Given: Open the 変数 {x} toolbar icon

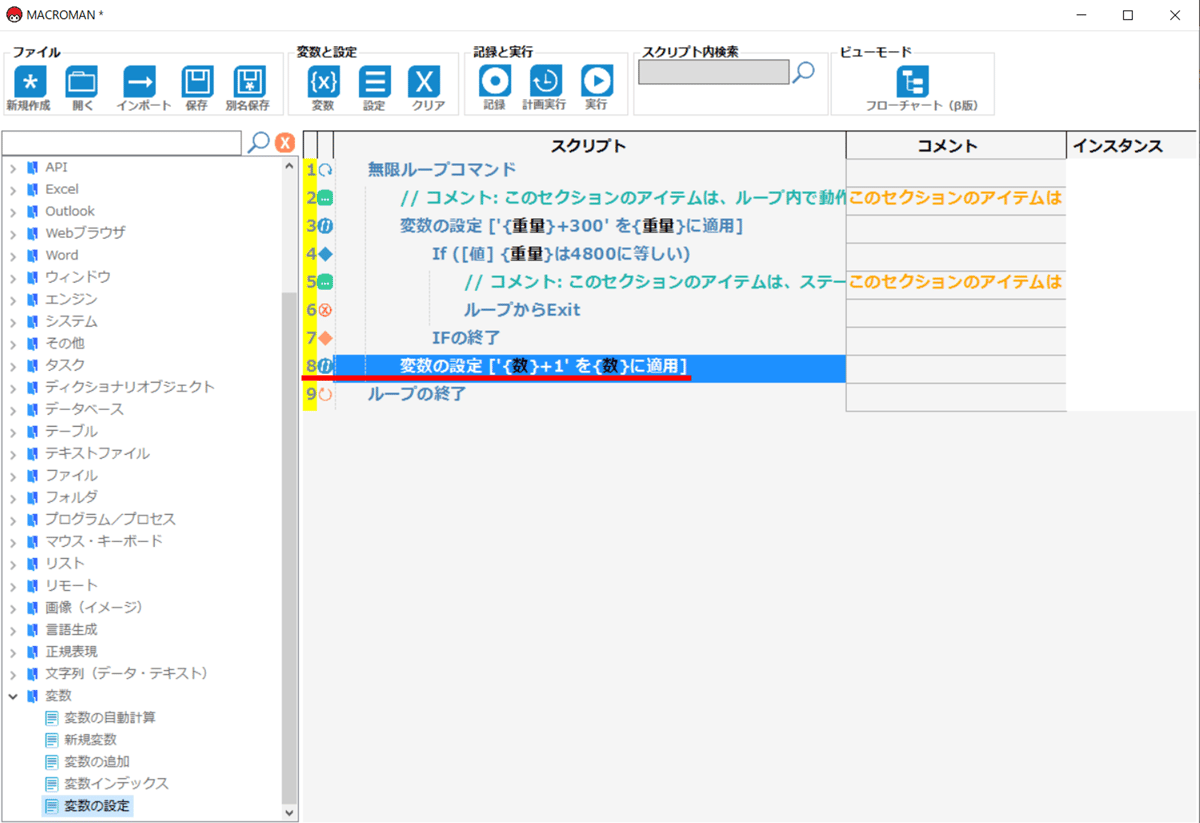Looking at the screenshot, I should (x=323, y=82).
